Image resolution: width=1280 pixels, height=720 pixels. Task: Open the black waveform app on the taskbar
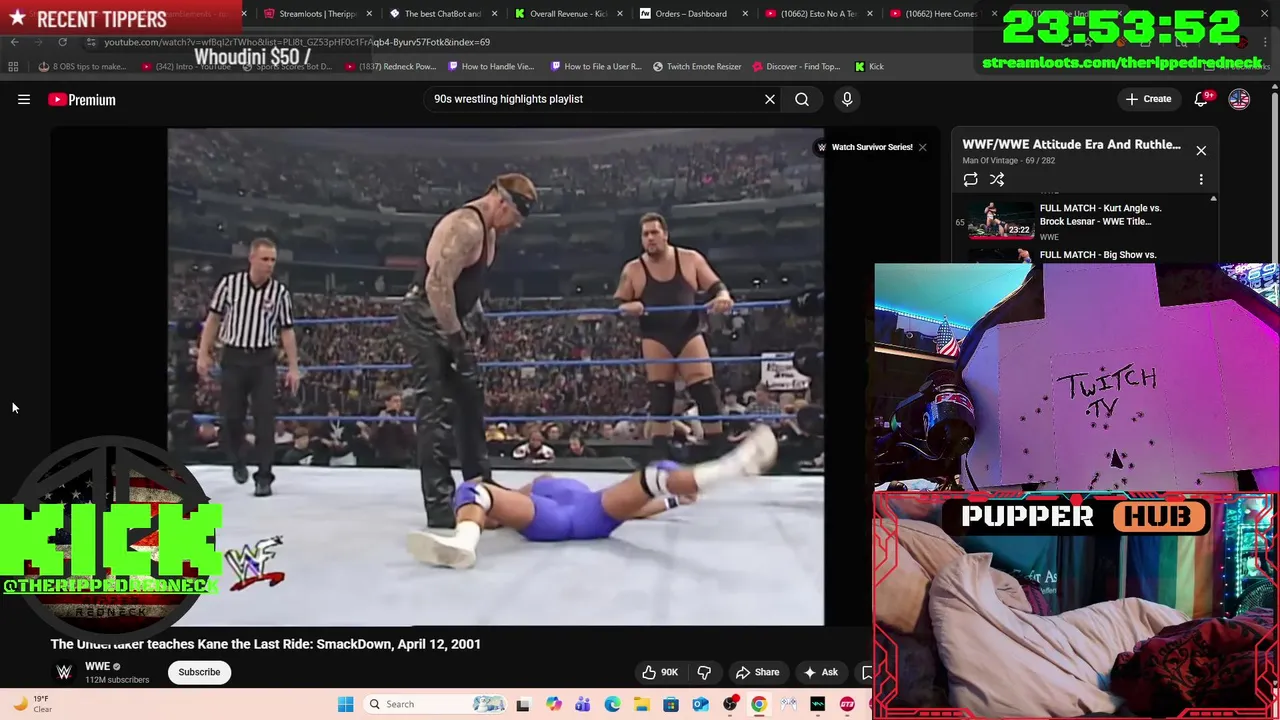pyautogui.click(x=818, y=704)
